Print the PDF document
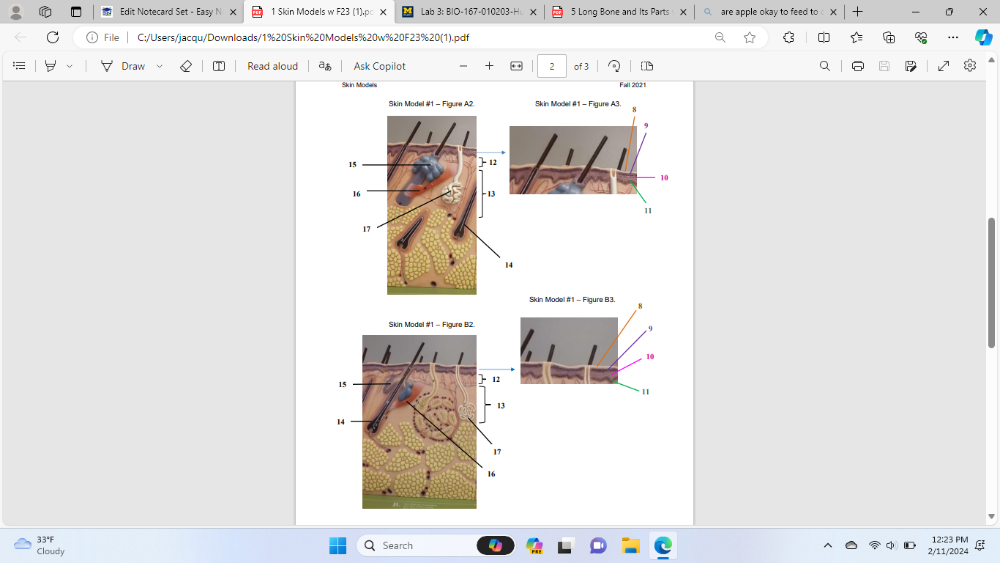Screen dimensions: 1000x563 (x=858, y=66)
